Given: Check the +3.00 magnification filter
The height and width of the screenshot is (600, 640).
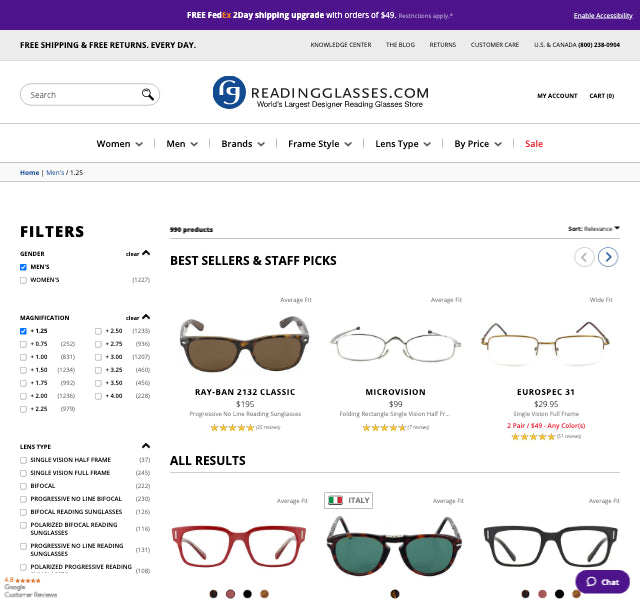Looking at the screenshot, I should tap(98, 357).
